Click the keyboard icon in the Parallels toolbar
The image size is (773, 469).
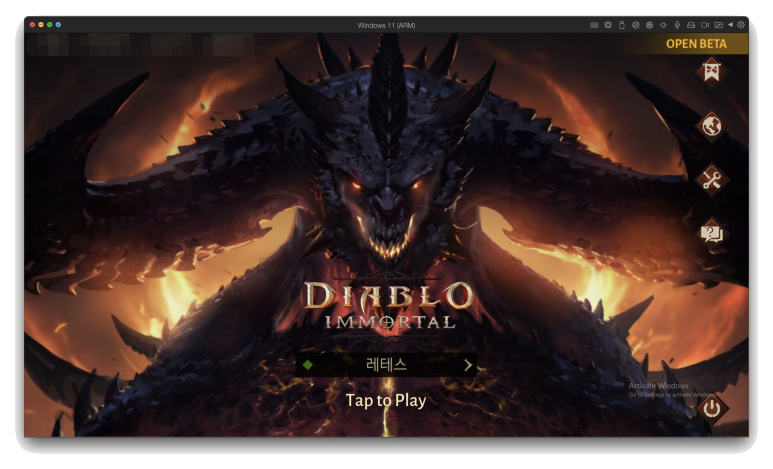(594, 25)
